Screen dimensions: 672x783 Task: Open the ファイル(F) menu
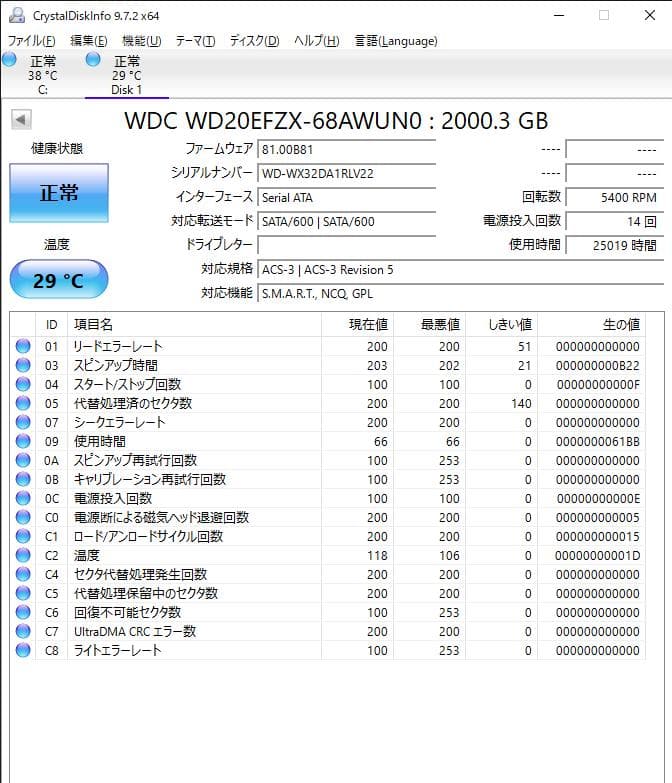click(x=31, y=40)
